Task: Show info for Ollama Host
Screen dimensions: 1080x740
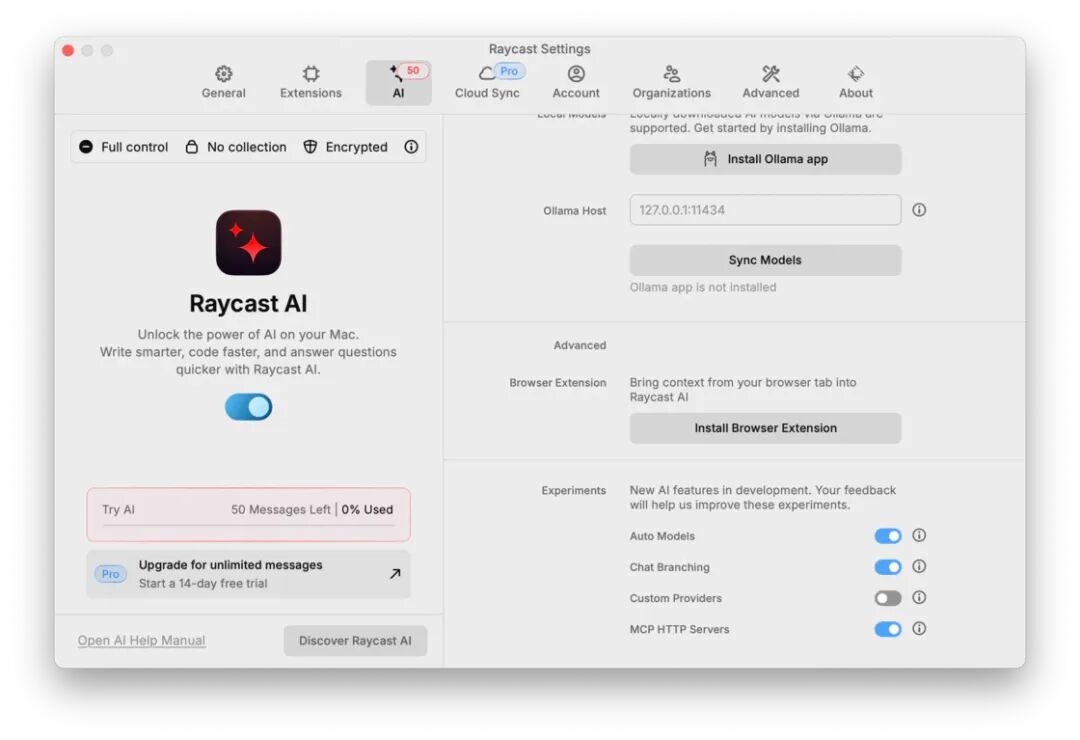Action: click(920, 210)
